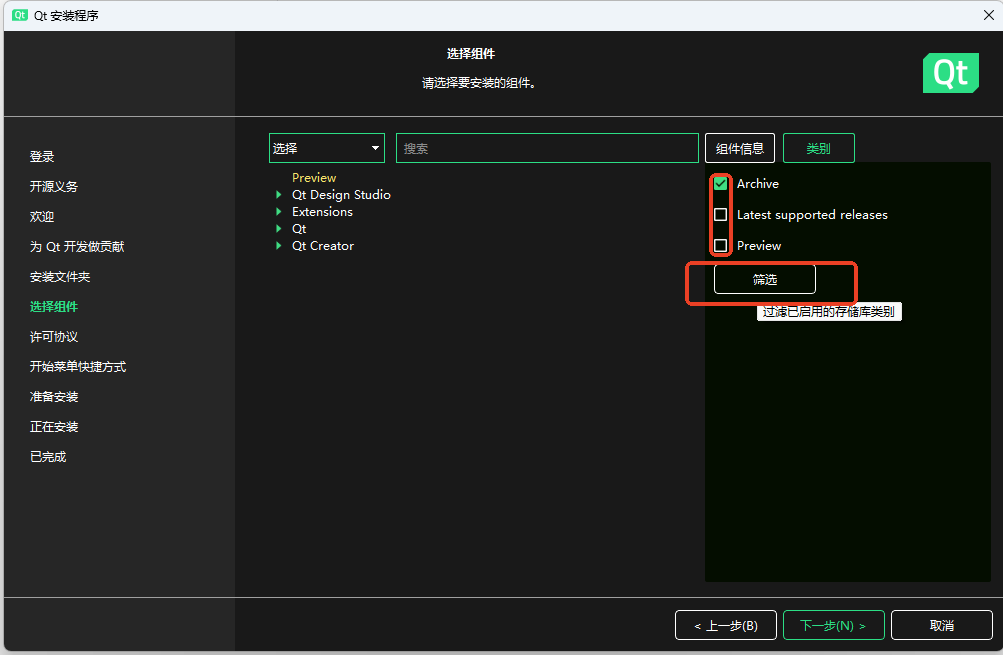Proceed with 下一步(N) button
Image resolution: width=1003 pixels, height=655 pixels.
[x=833, y=625]
